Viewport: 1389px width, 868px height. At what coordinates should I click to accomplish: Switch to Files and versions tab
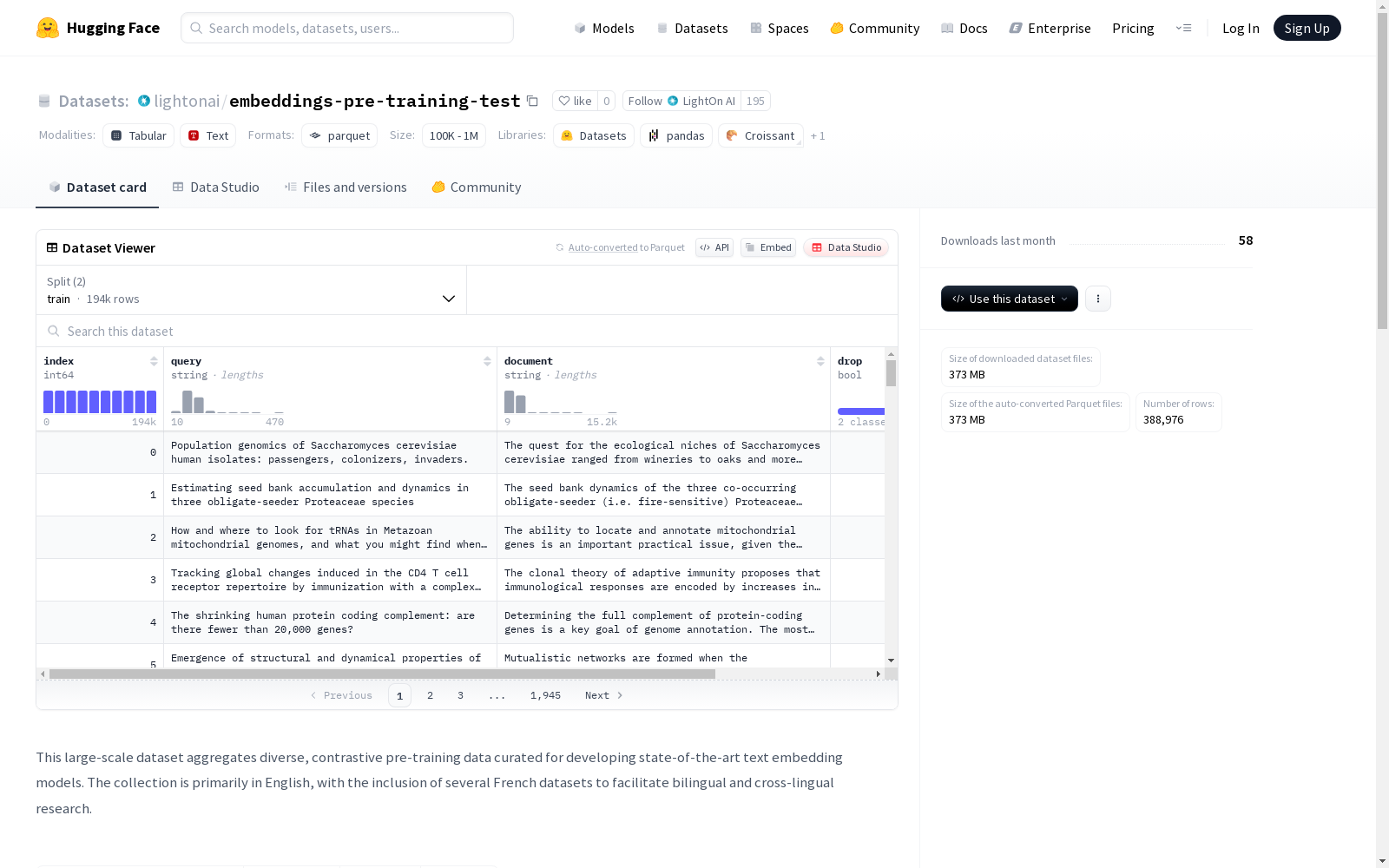coord(346,187)
